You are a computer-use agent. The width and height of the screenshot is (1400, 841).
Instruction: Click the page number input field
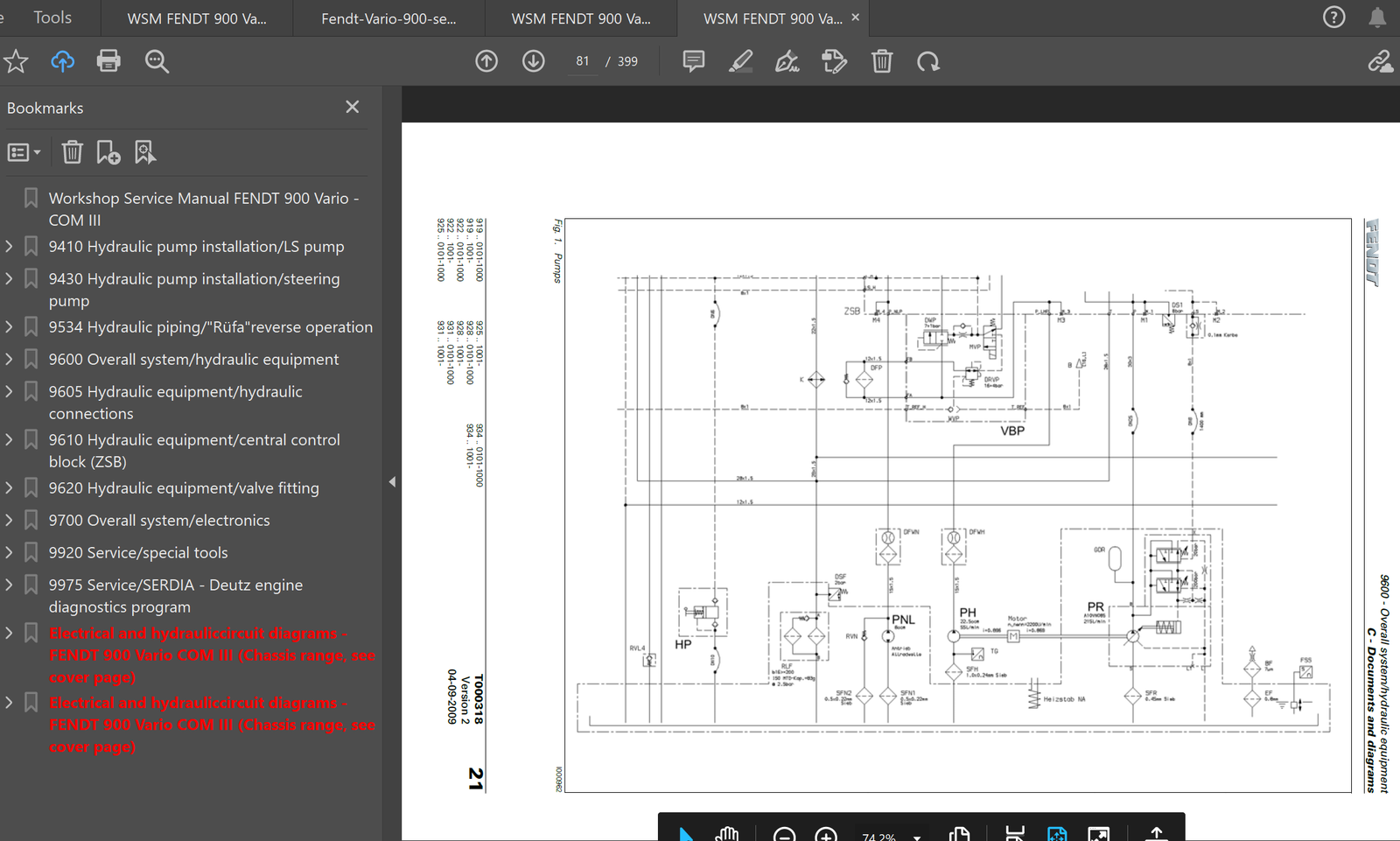[x=583, y=61]
